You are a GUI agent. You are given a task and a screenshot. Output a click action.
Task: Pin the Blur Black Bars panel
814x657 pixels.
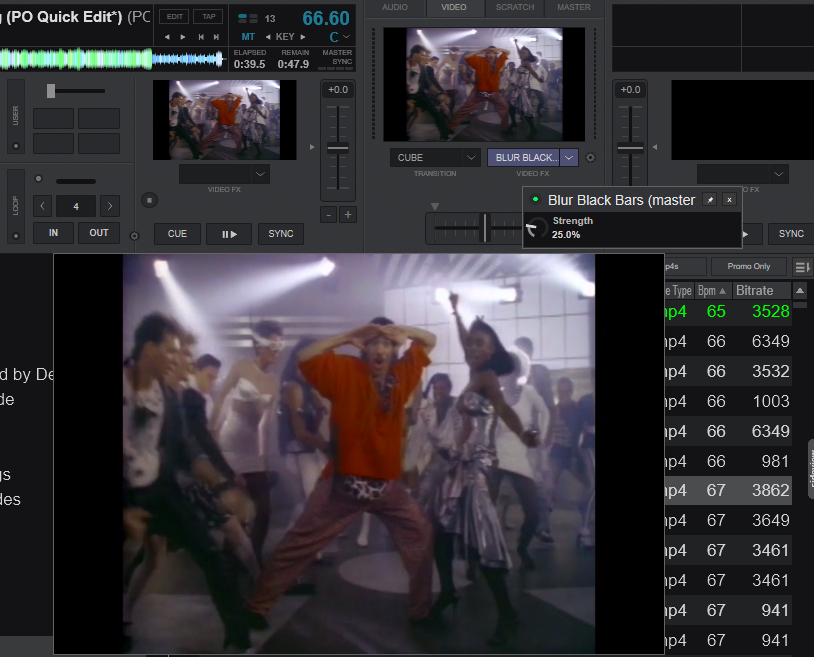click(710, 200)
